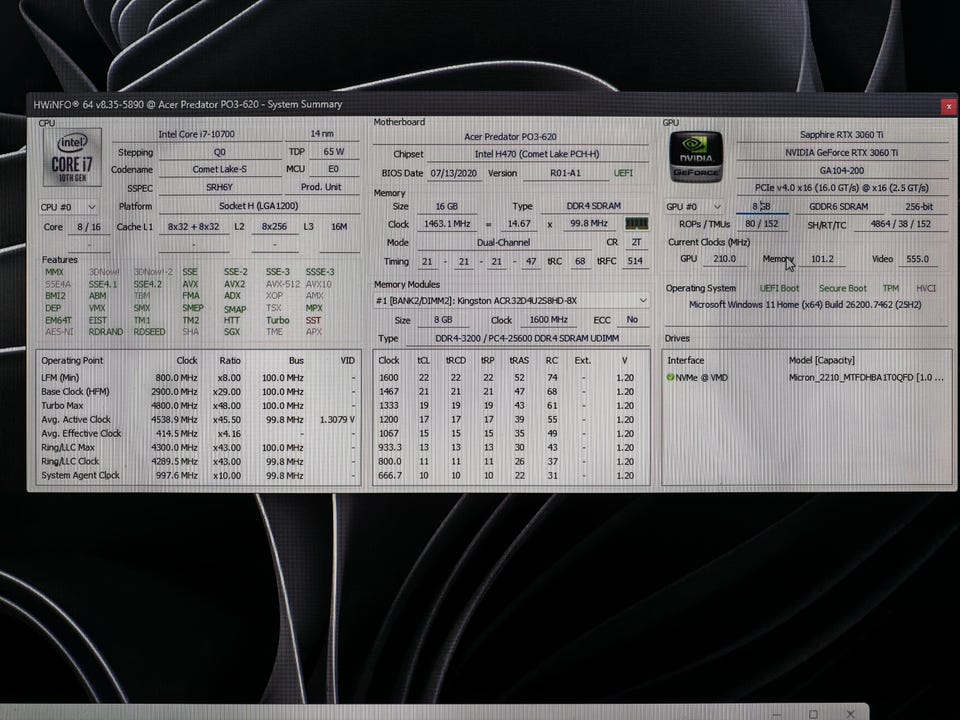Open the CPU #0 selector dropdown
This screenshot has height=720, width=960.
click(68, 207)
